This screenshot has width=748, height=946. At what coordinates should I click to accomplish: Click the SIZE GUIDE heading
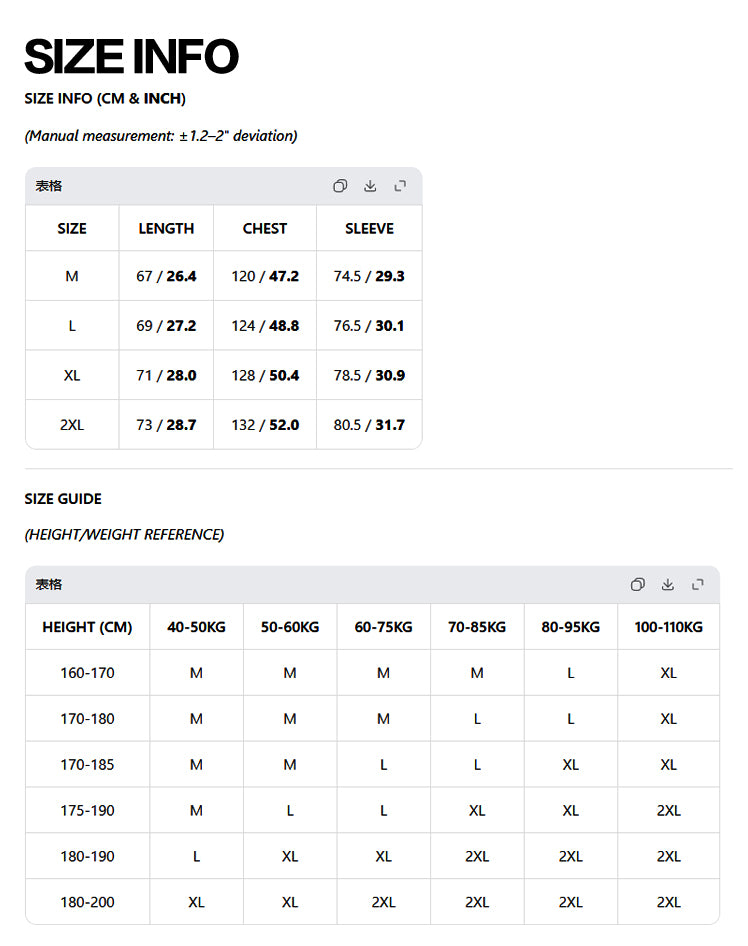pyautogui.click(x=63, y=499)
